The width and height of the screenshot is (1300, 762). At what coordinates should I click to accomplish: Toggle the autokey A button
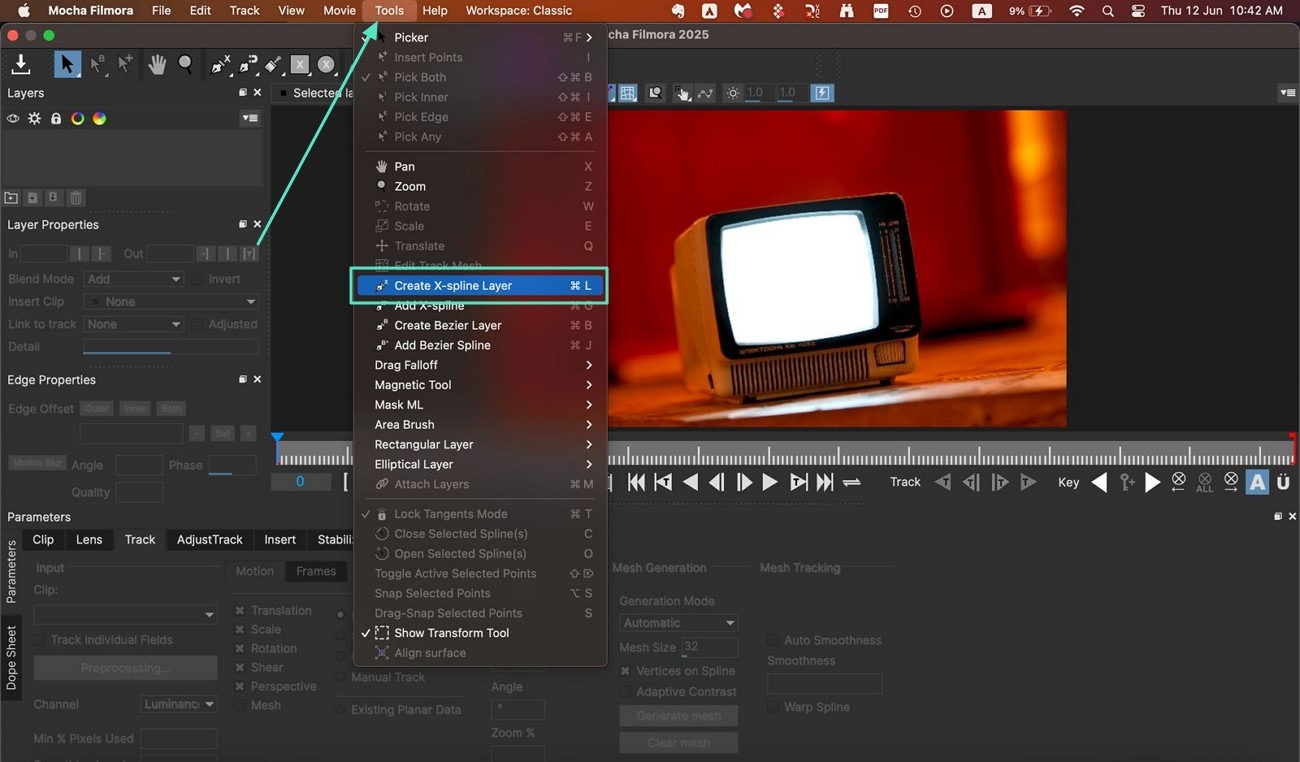pos(1257,482)
